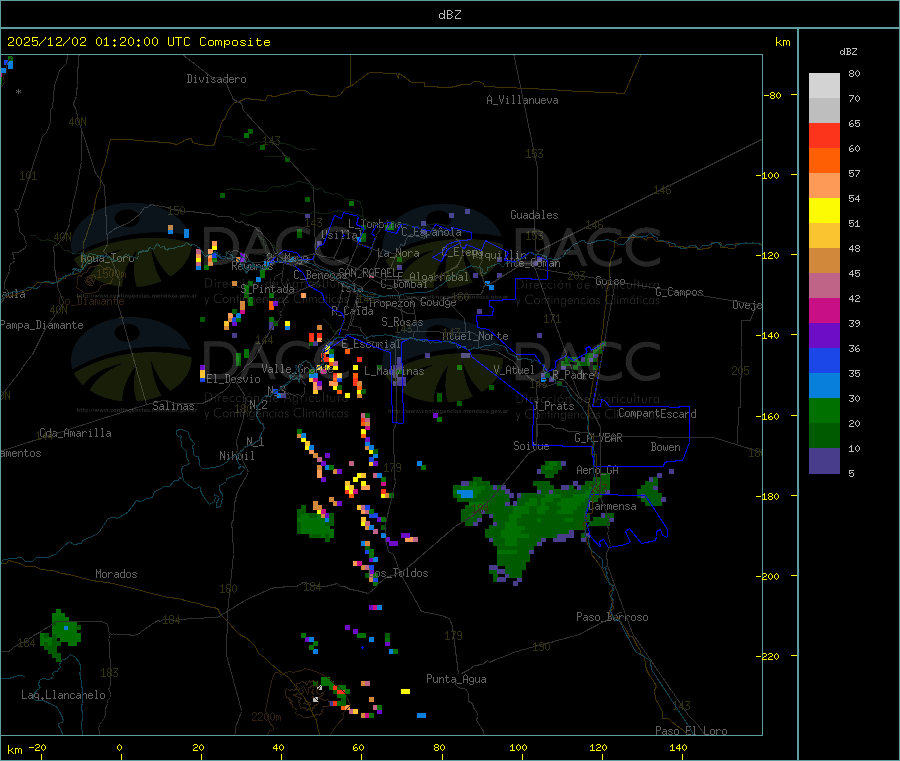Click the Paso_El_Loro label

[691, 731]
